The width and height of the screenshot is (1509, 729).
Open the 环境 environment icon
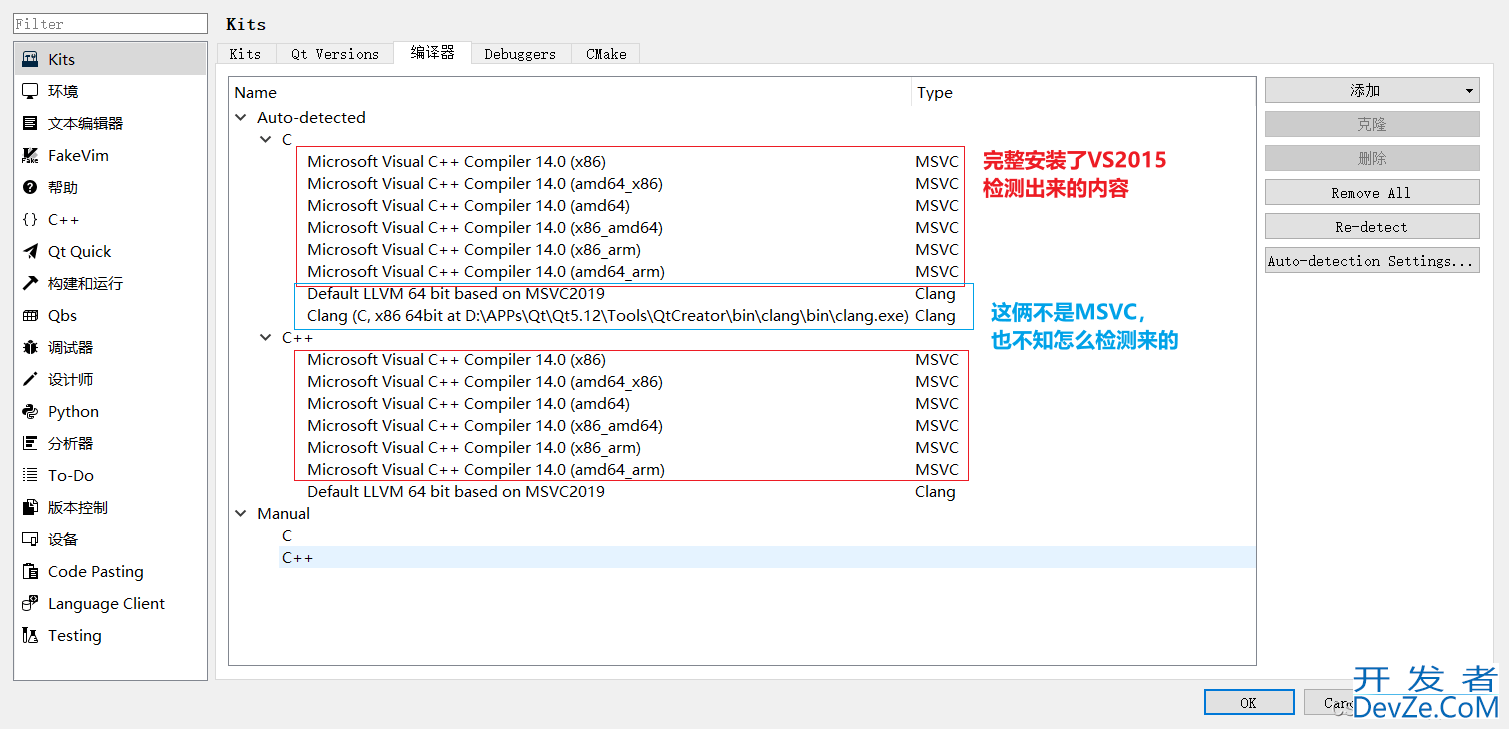[x=30, y=92]
